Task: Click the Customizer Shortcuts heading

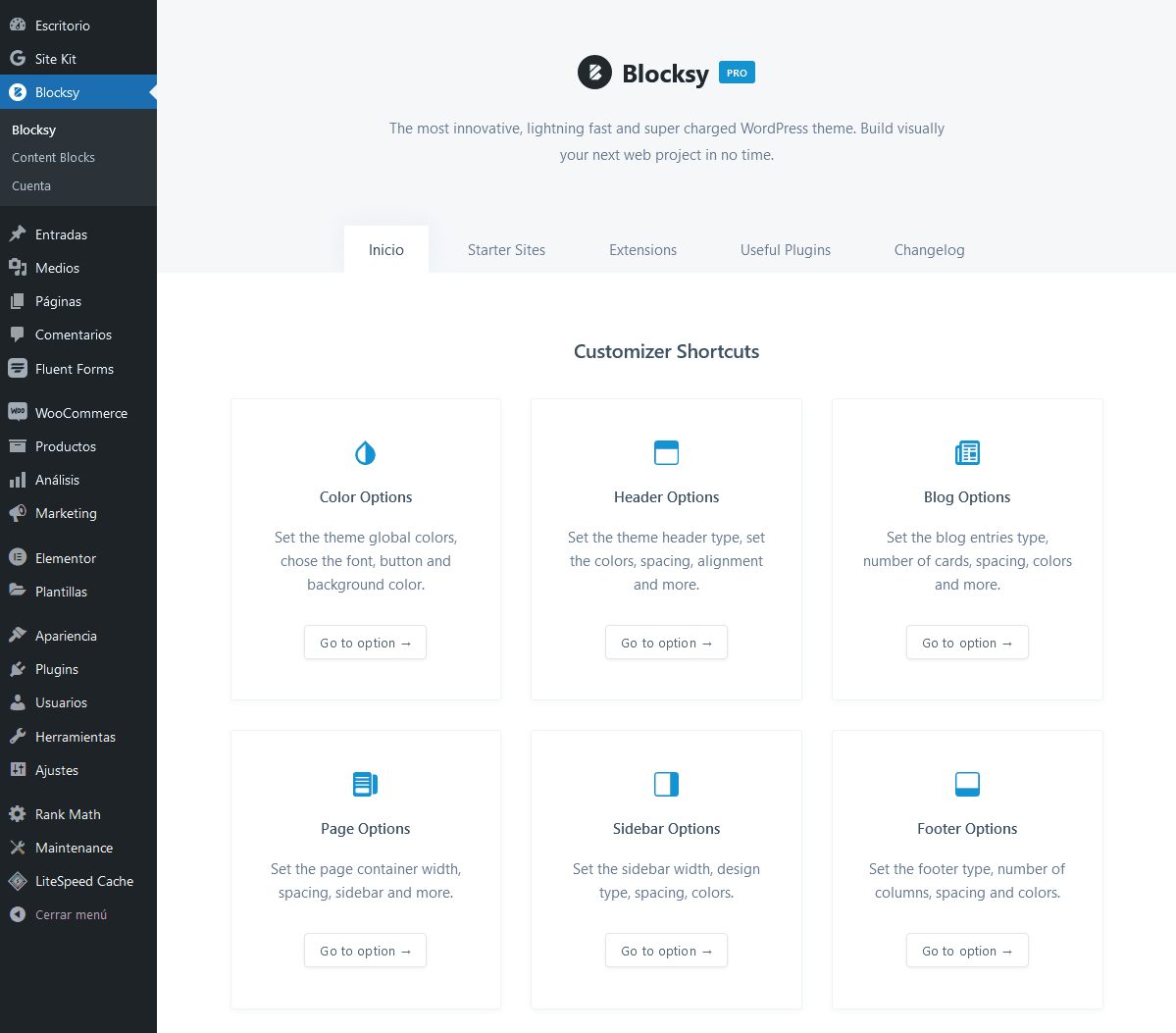Action: tap(666, 351)
